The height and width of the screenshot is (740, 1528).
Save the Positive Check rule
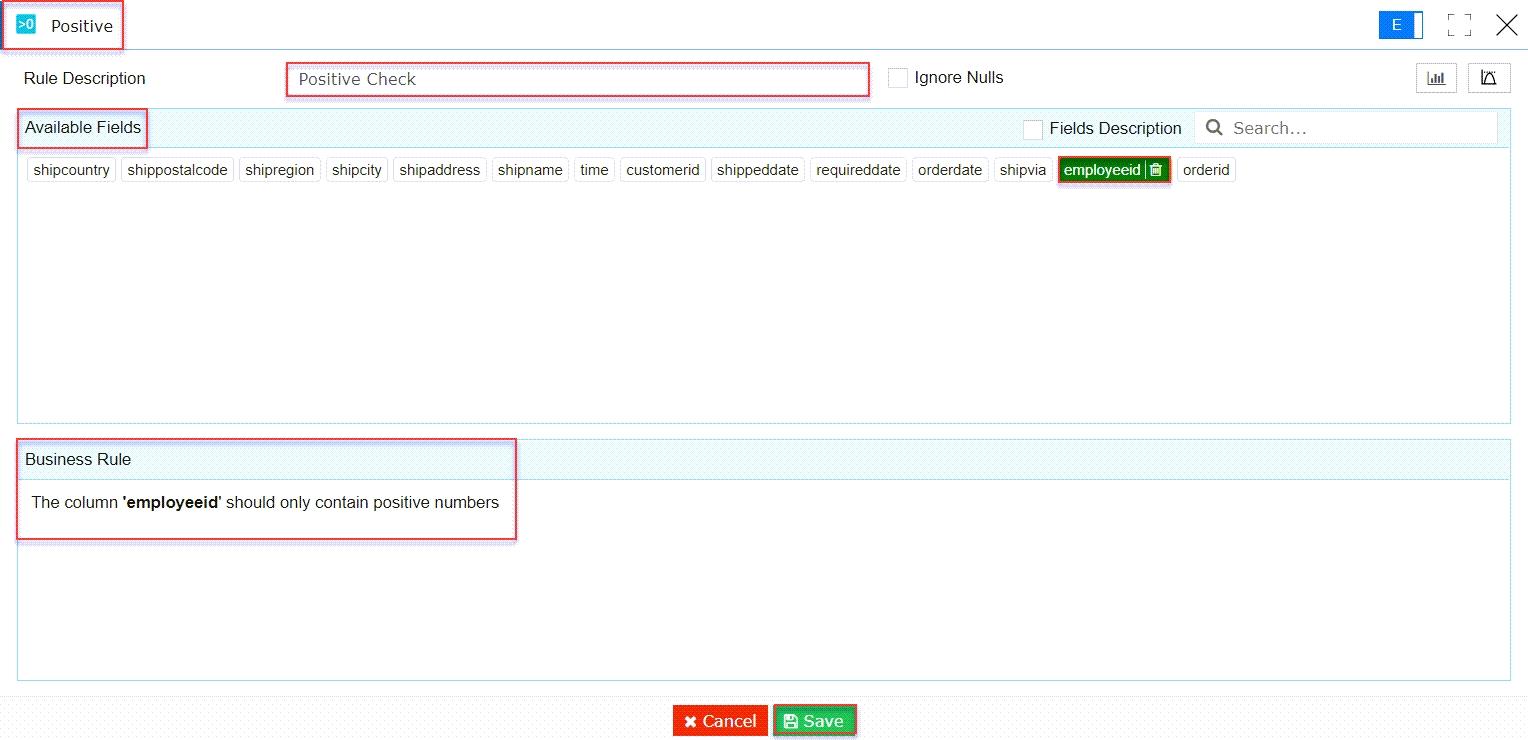point(815,720)
